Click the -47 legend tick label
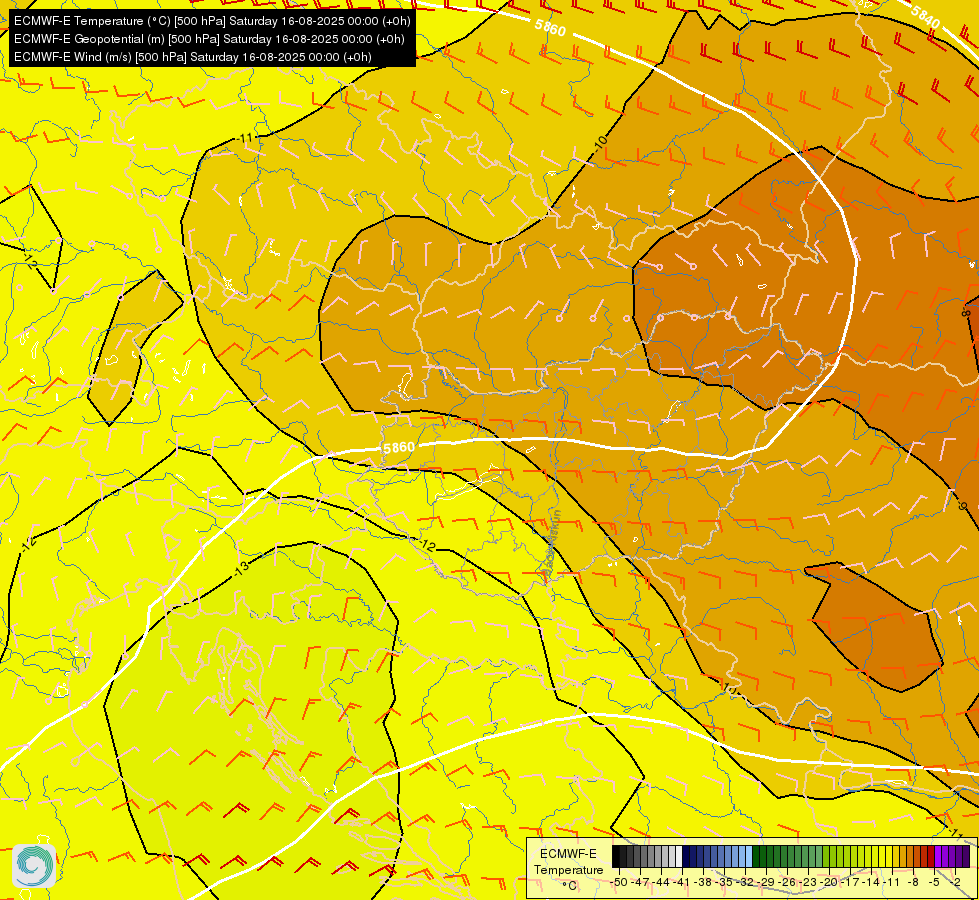The height and width of the screenshot is (900, 979). click(639, 882)
